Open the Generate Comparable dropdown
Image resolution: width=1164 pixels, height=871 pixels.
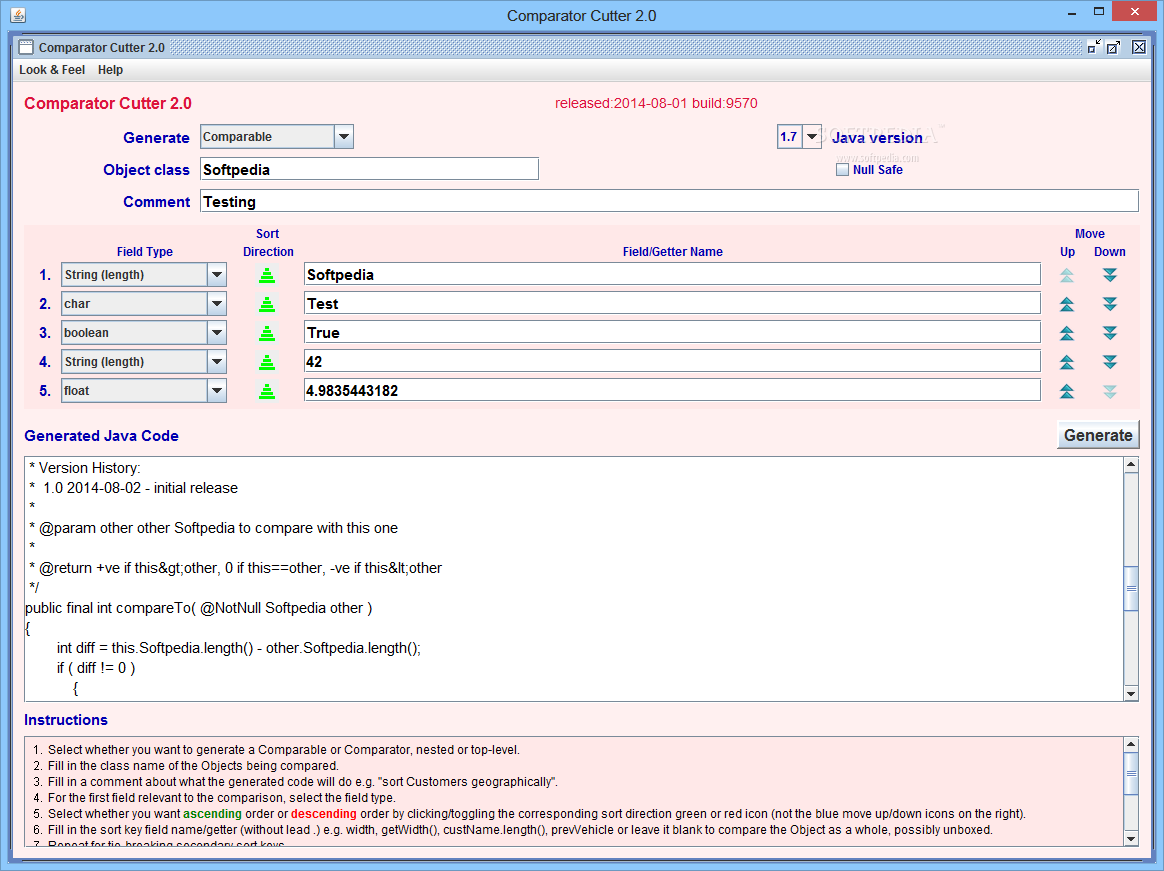coord(344,137)
